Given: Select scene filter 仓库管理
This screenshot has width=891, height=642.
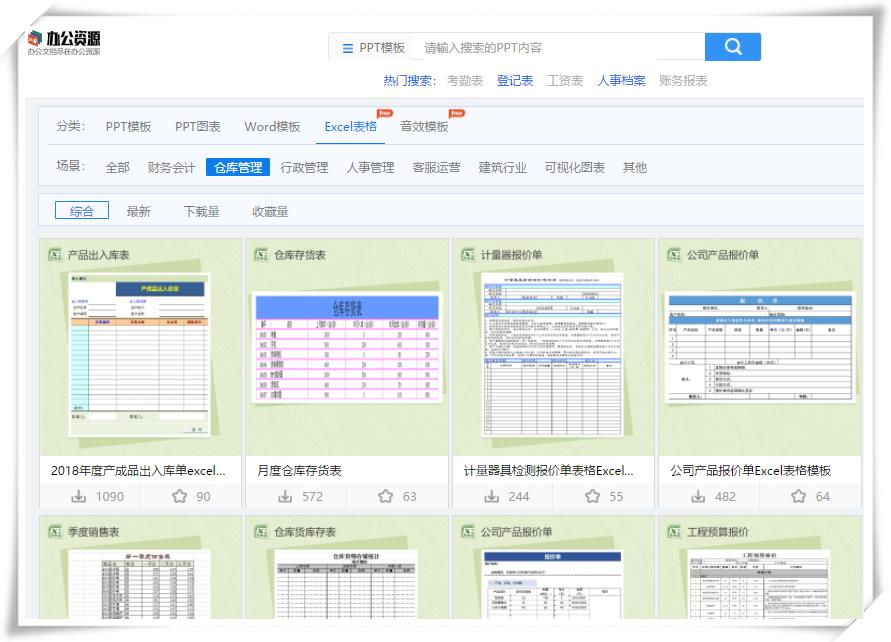Looking at the screenshot, I should pyautogui.click(x=238, y=167).
